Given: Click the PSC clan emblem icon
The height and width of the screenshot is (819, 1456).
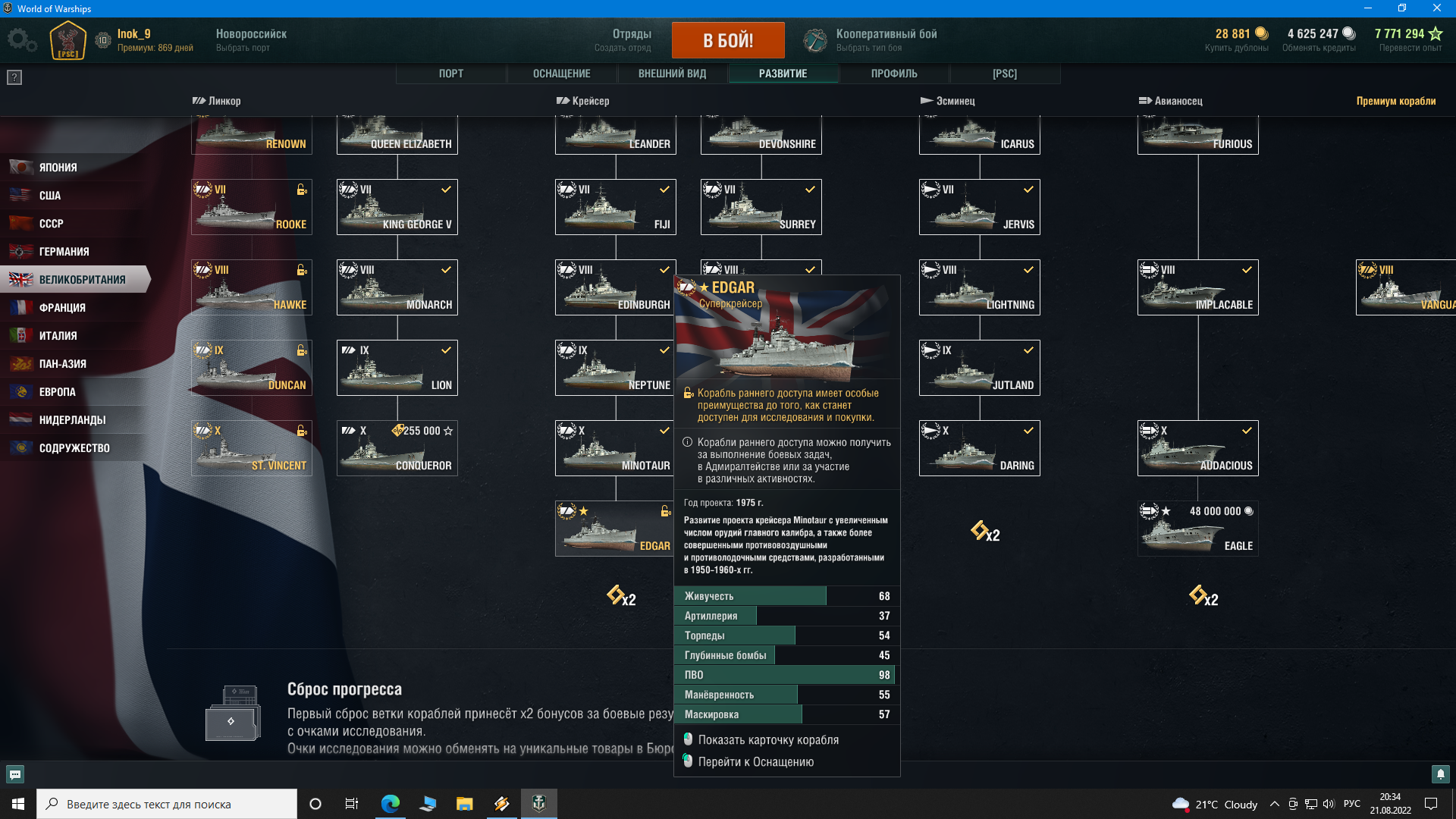Looking at the screenshot, I should click(67, 40).
